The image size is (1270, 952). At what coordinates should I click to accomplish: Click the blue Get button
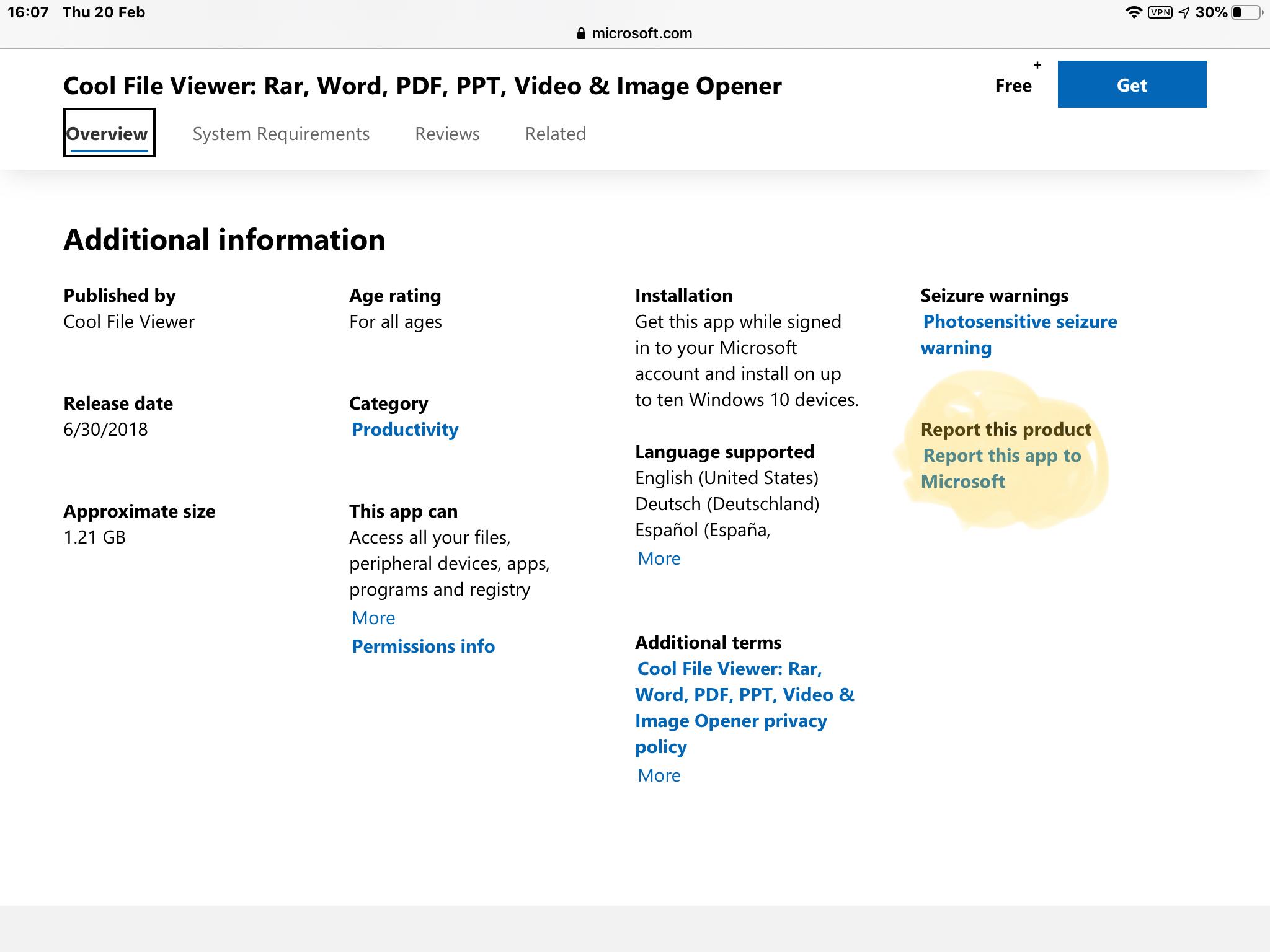pos(1132,84)
